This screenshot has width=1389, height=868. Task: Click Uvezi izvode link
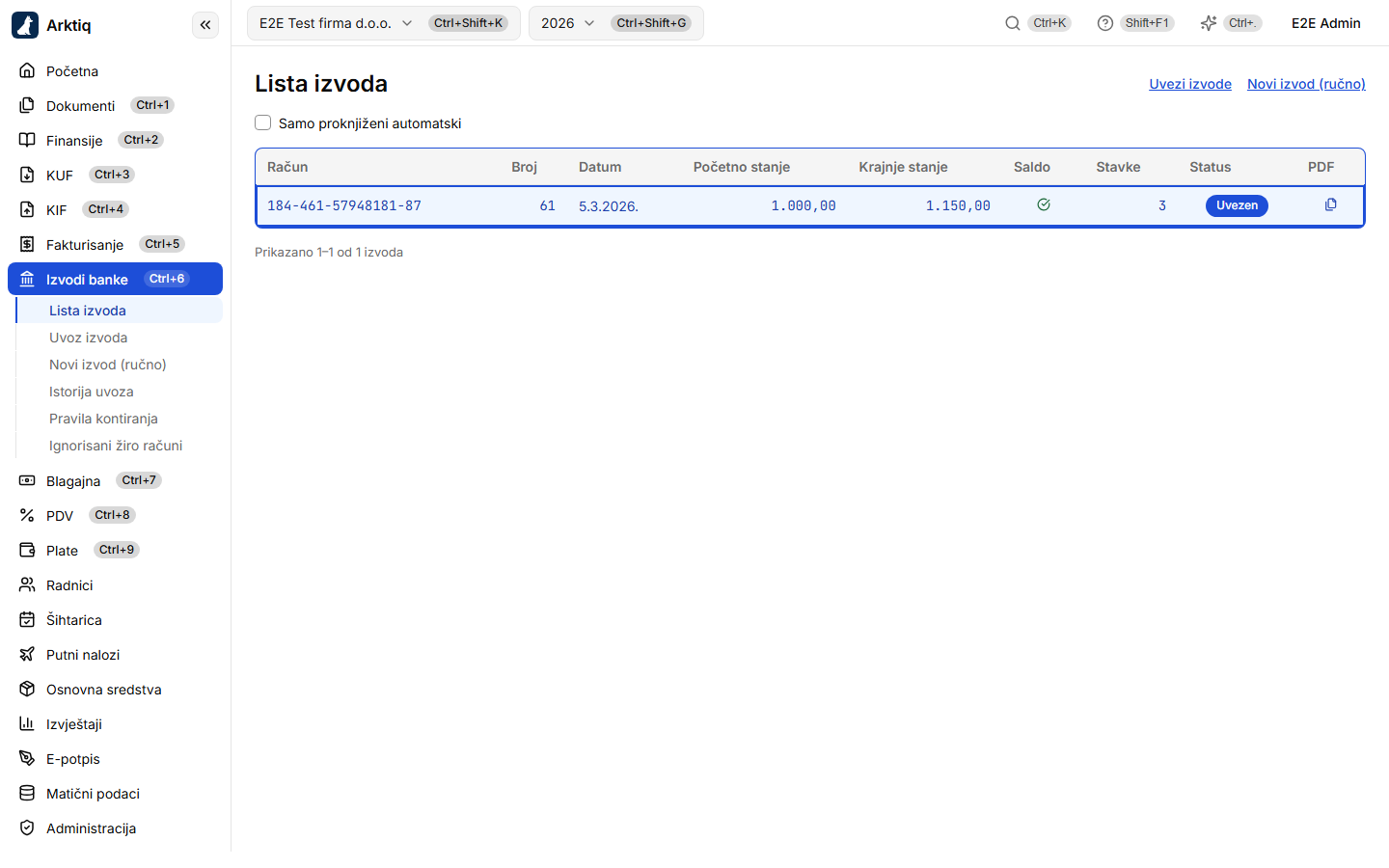pos(1190,84)
